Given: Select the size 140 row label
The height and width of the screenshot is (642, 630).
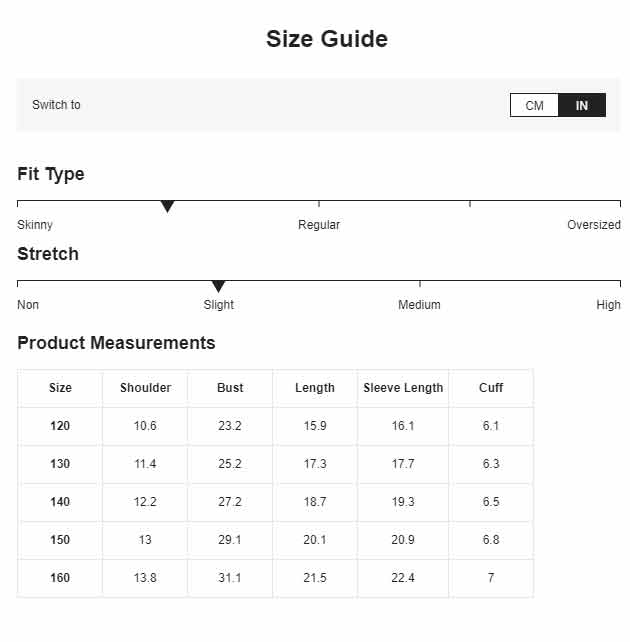Looking at the screenshot, I should tap(60, 502).
